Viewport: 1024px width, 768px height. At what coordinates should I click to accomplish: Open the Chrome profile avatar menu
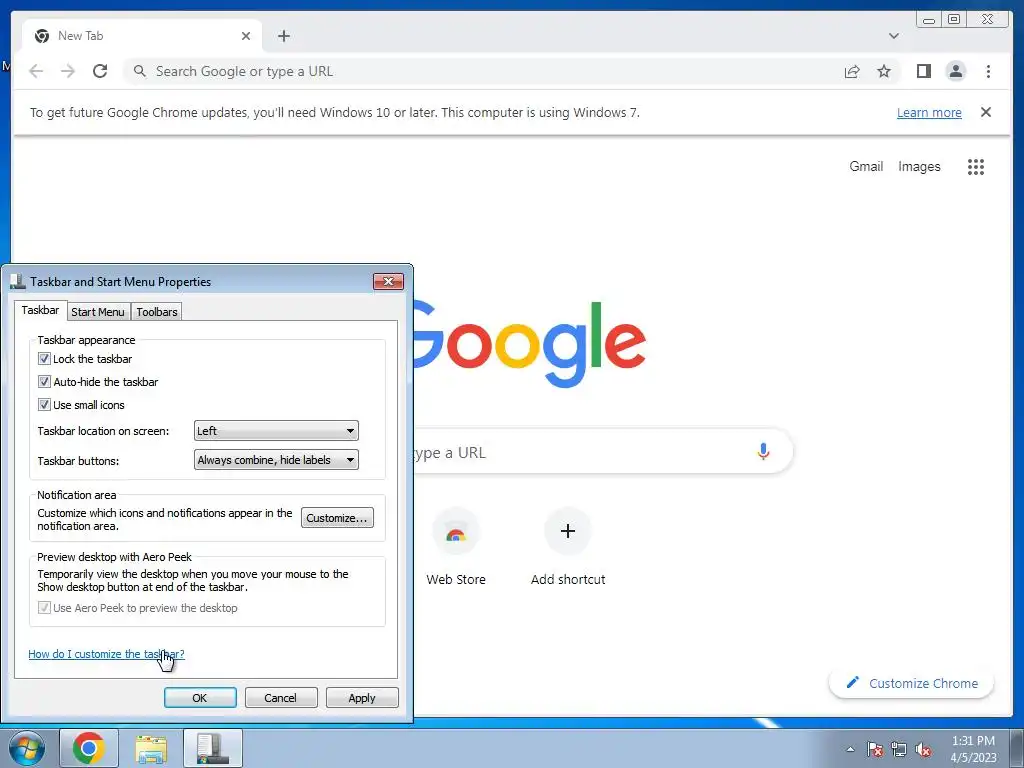[955, 71]
